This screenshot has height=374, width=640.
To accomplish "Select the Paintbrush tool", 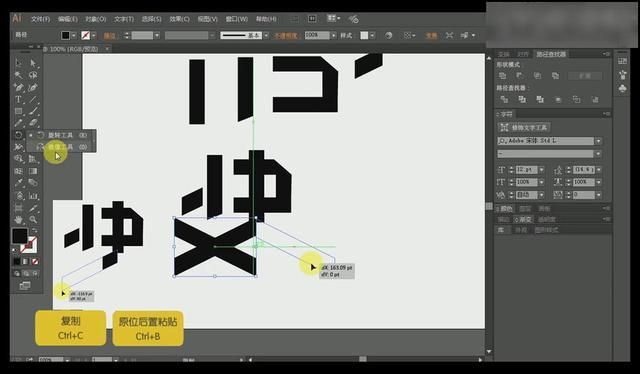I will click(x=33, y=111).
